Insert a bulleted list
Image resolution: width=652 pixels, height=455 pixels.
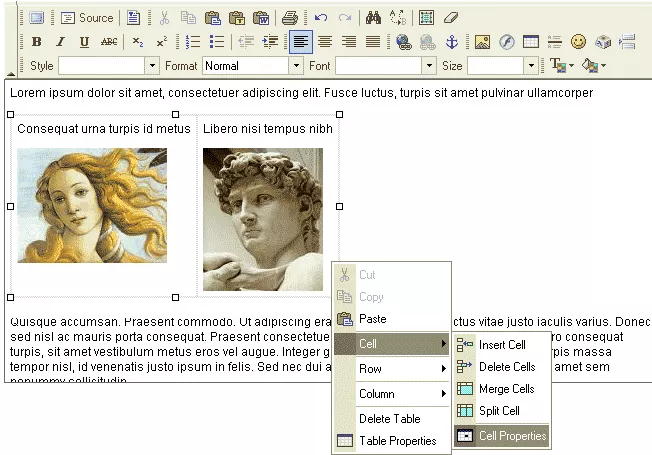pyautogui.click(x=217, y=42)
